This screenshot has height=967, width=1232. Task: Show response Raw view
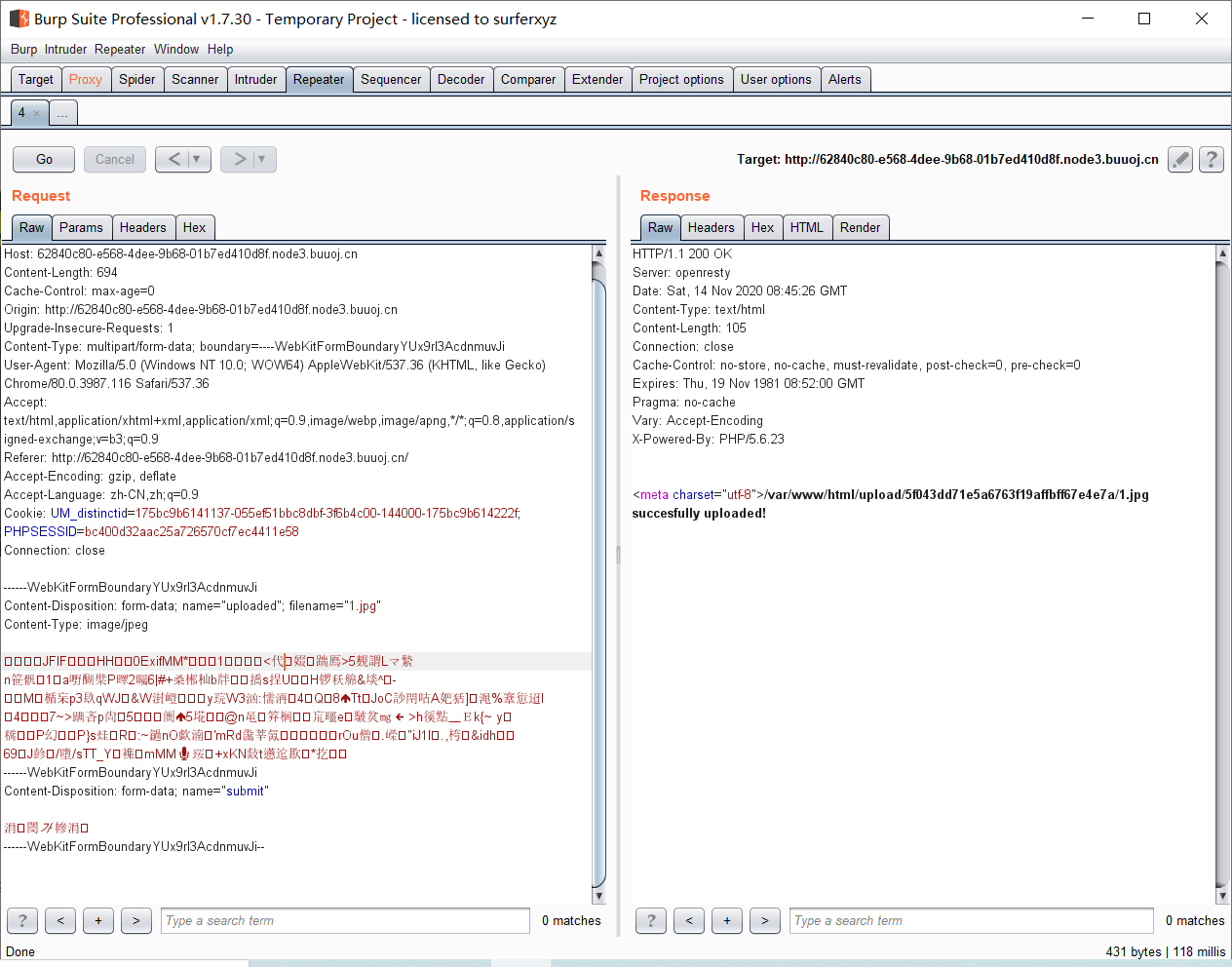click(661, 228)
